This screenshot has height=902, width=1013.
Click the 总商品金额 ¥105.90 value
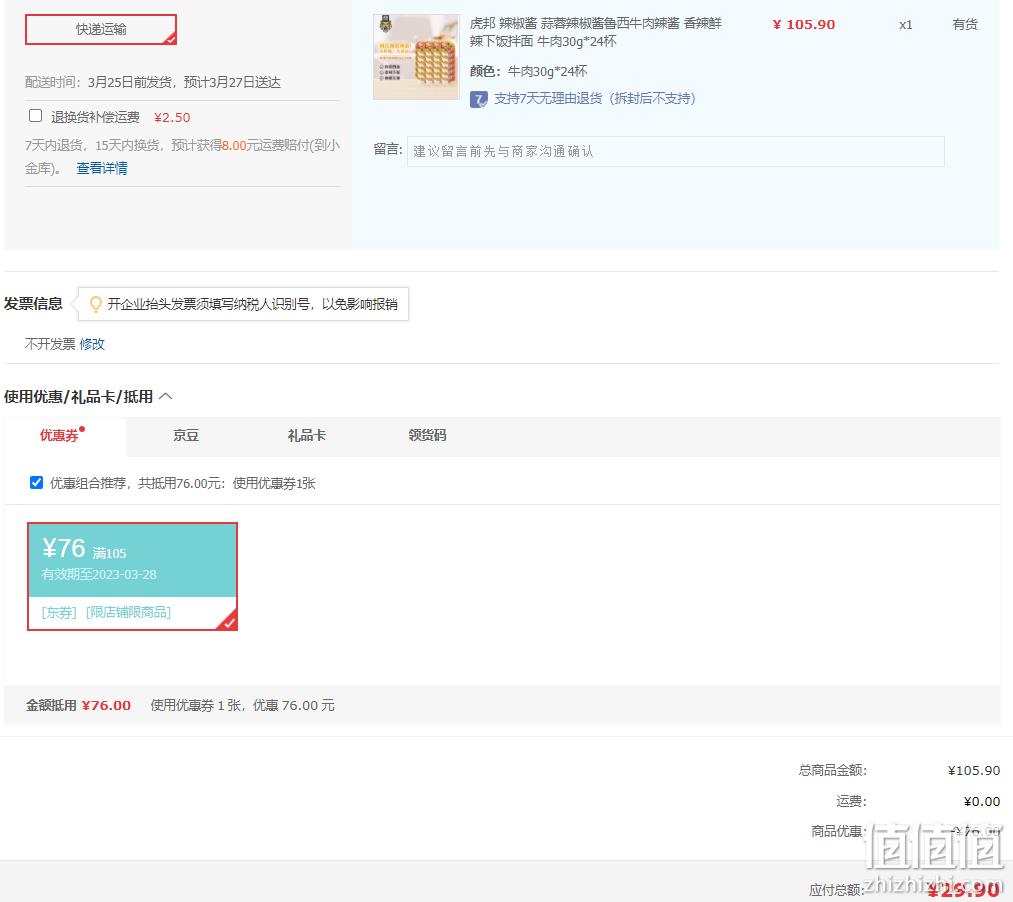click(974, 770)
